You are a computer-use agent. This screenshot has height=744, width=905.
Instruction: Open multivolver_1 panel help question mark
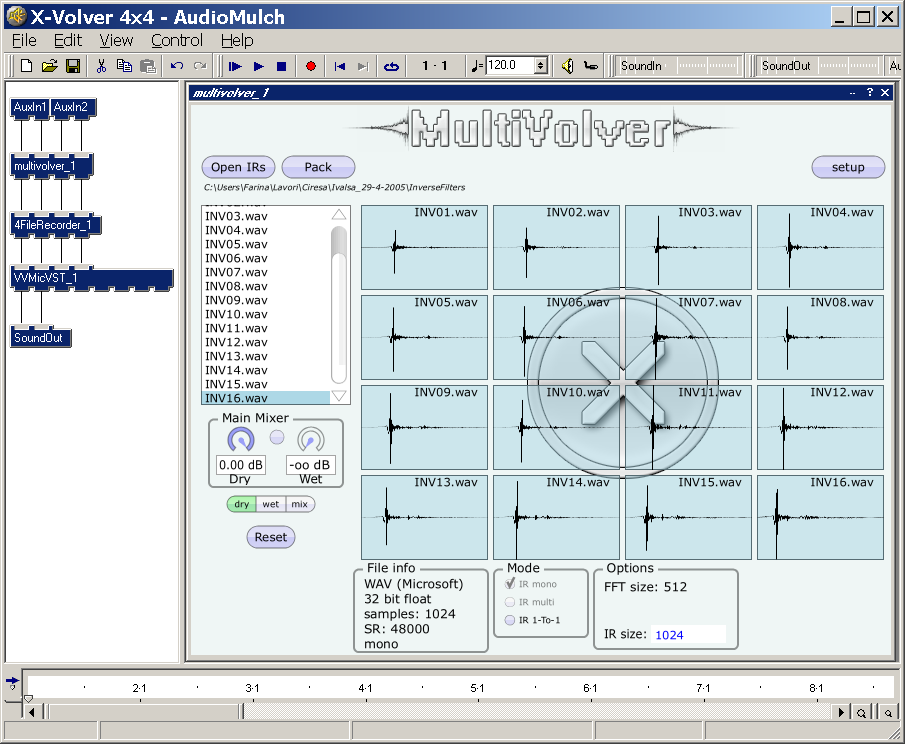point(870,92)
